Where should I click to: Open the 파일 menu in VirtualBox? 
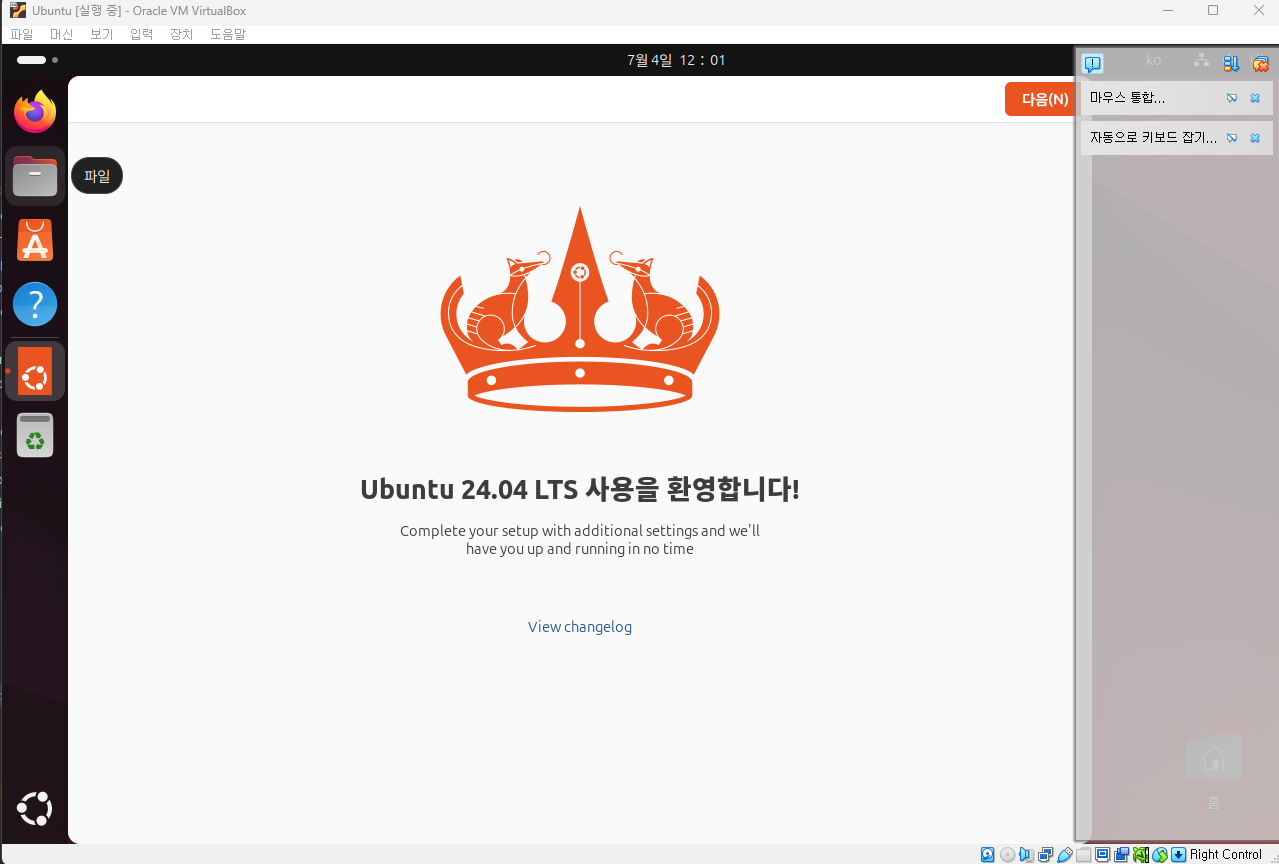tap(21, 34)
